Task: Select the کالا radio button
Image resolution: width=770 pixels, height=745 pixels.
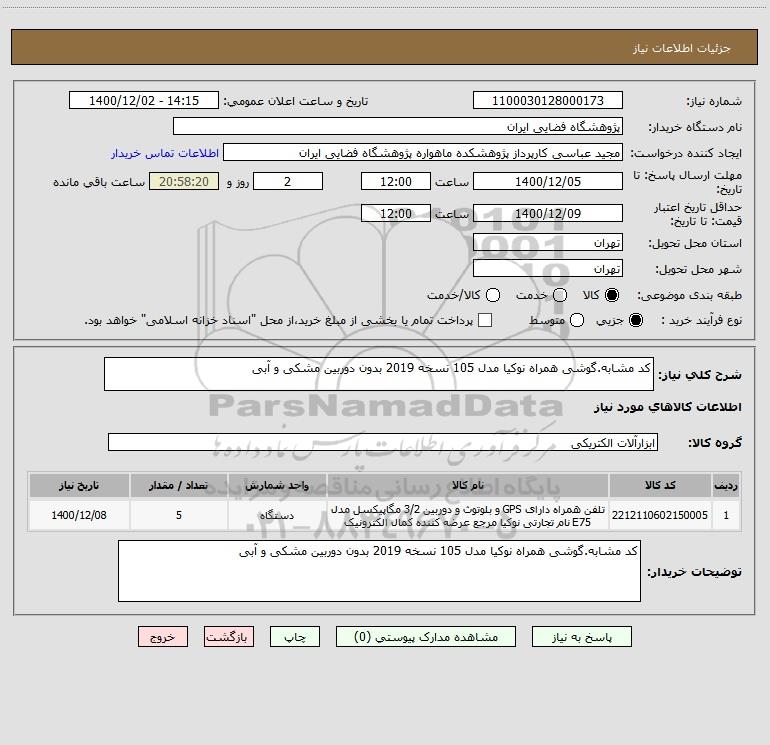Action: 612,295
